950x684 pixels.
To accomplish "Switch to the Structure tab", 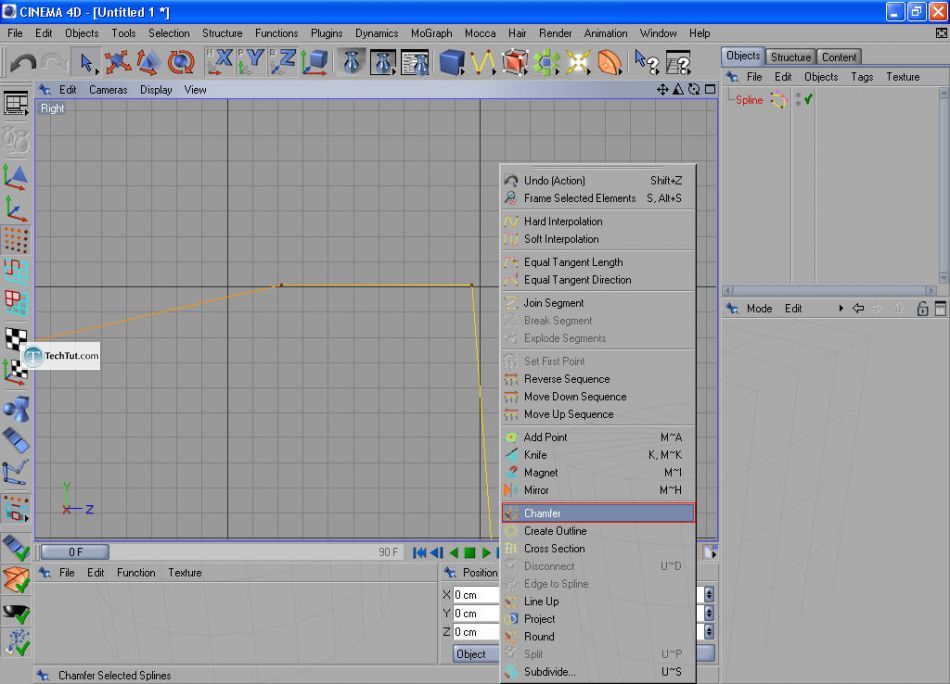I will pos(790,57).
